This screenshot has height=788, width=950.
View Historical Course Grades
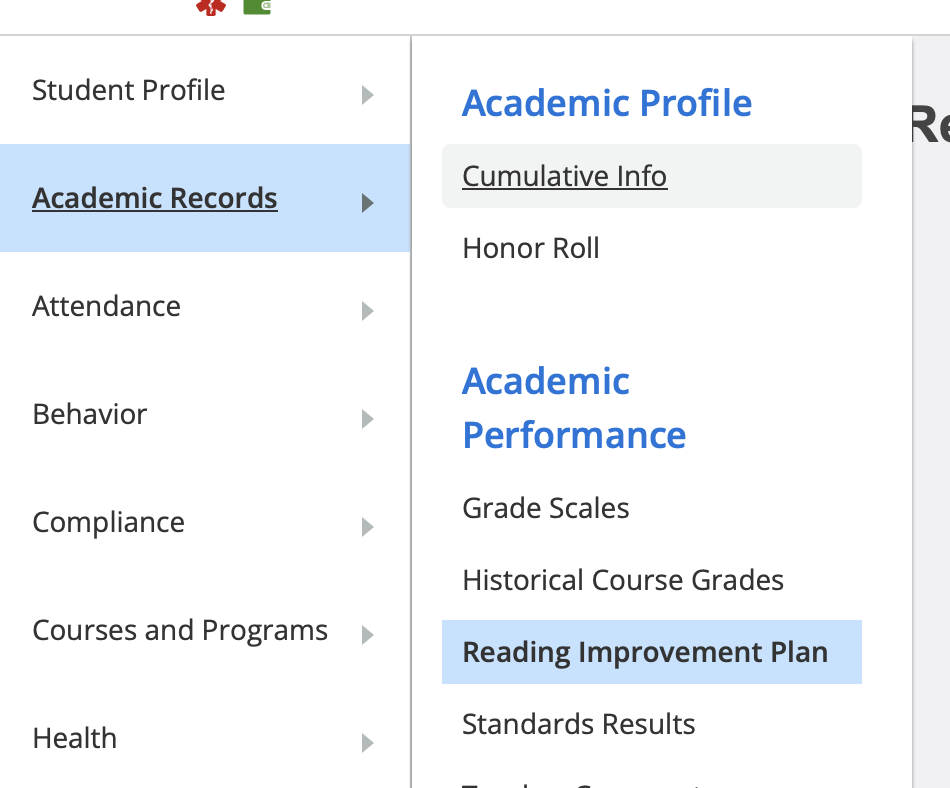tap(622, 580)
